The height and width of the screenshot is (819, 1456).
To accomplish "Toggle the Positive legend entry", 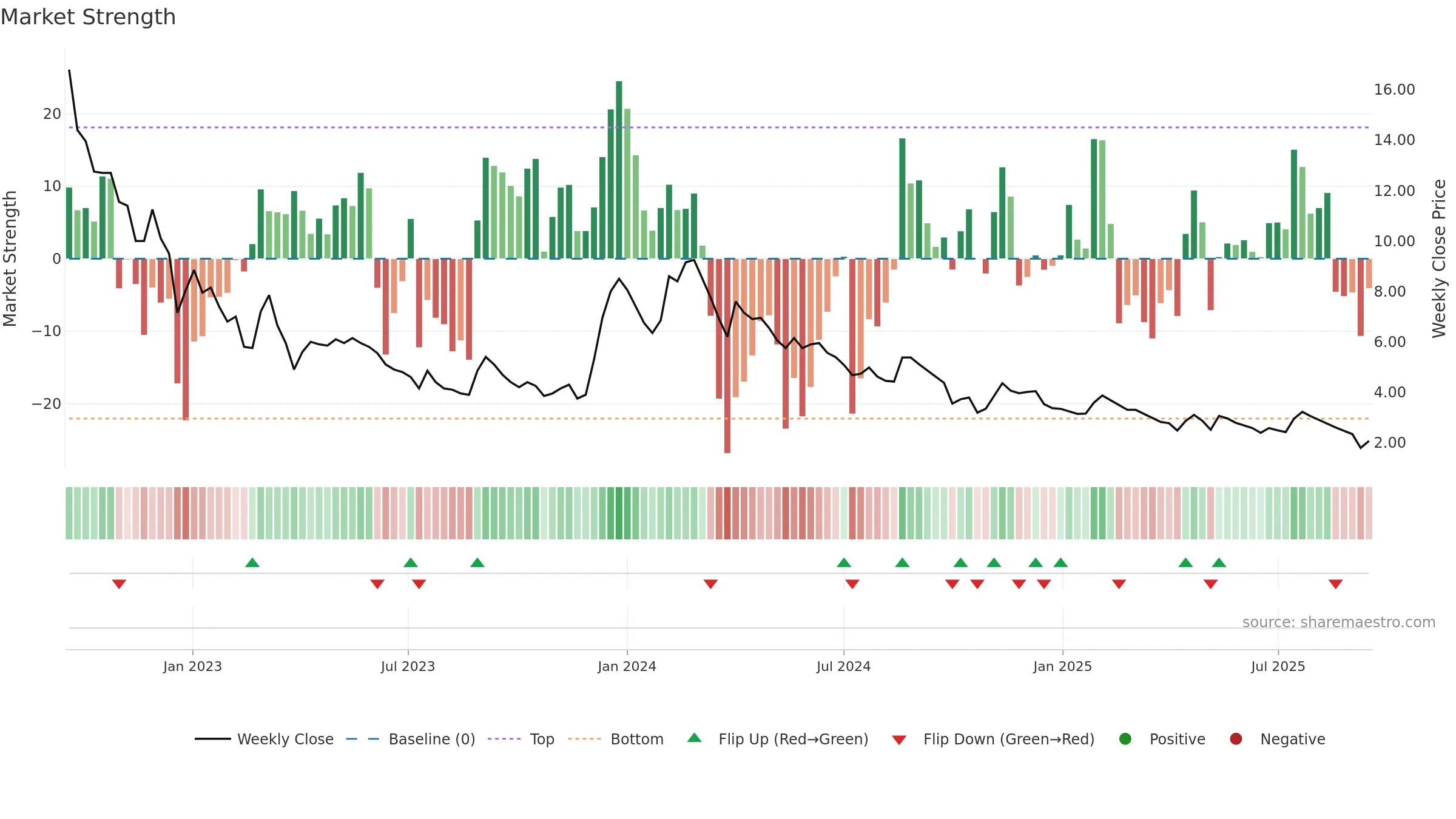I will click(x=1162, y=739).
